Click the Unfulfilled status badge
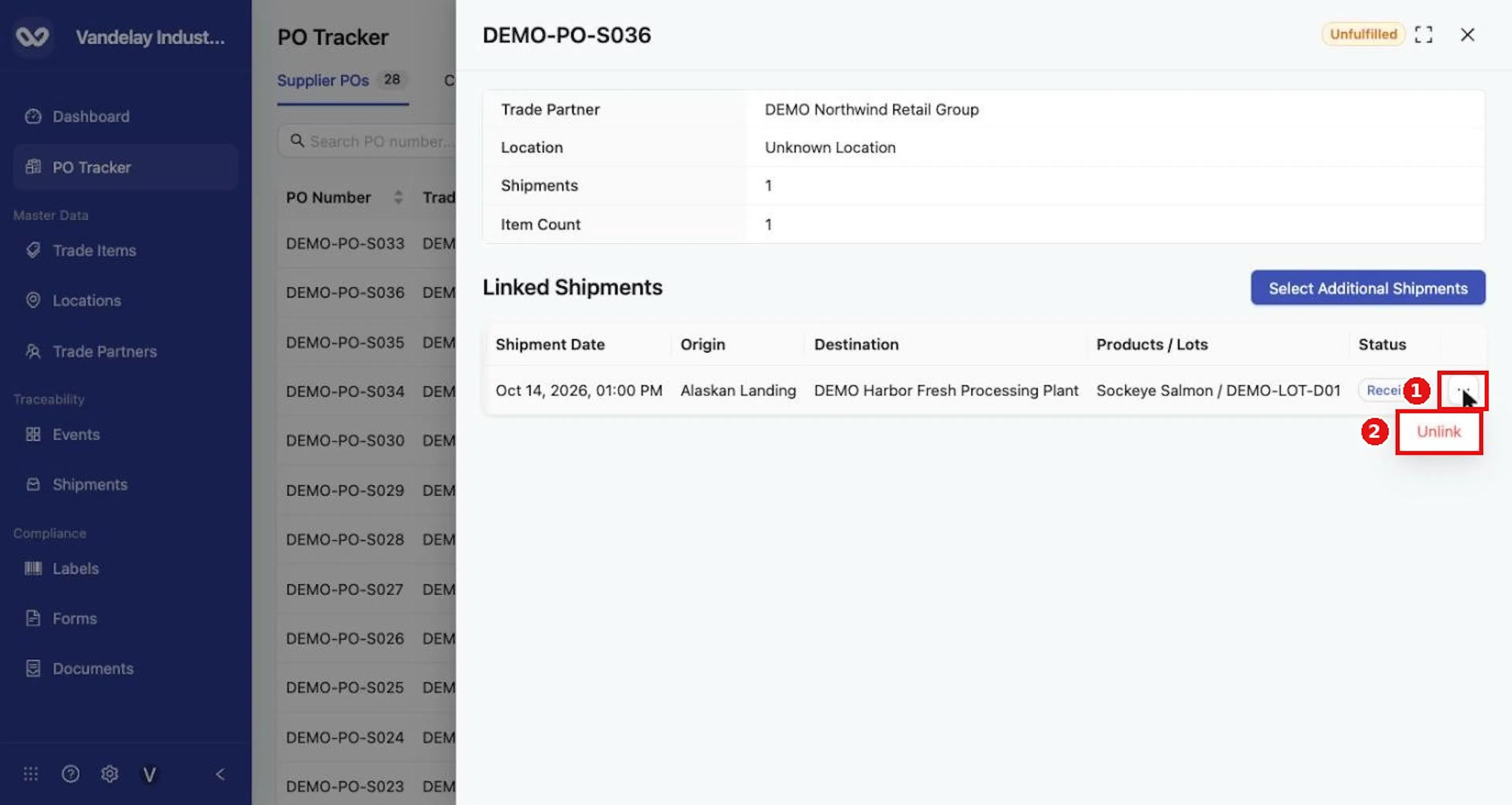 point(1363,34)
